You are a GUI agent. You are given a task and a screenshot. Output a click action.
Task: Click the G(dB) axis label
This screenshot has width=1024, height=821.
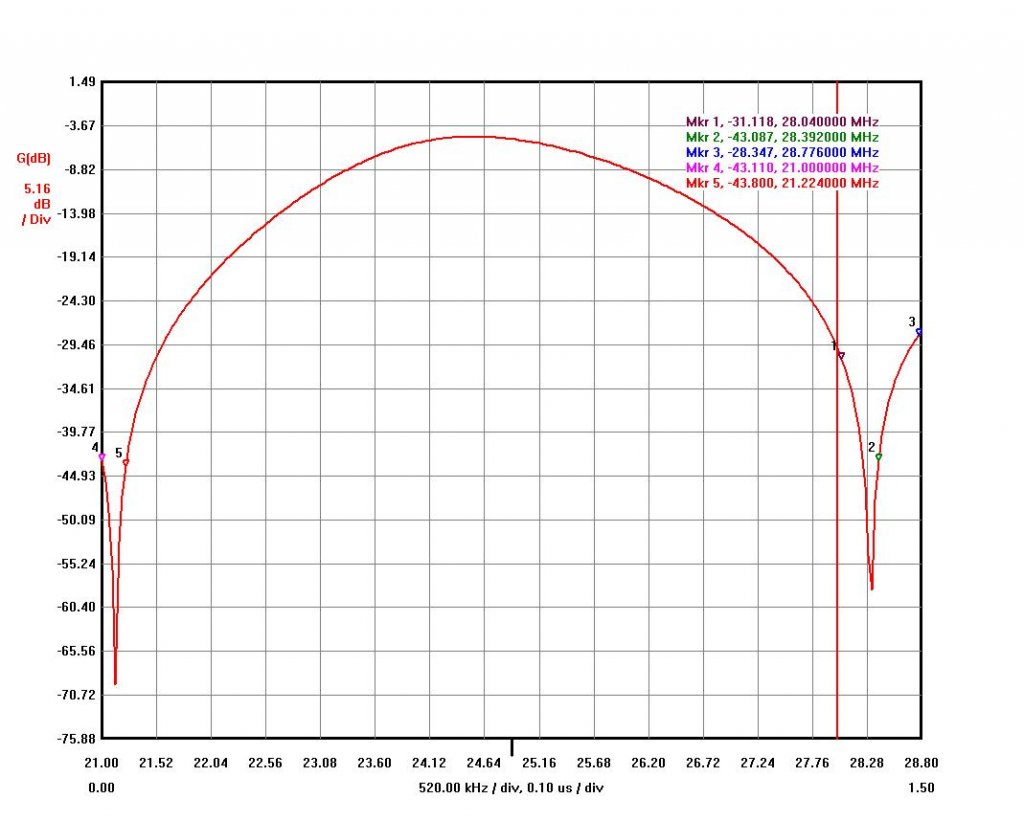coord(33,158)
